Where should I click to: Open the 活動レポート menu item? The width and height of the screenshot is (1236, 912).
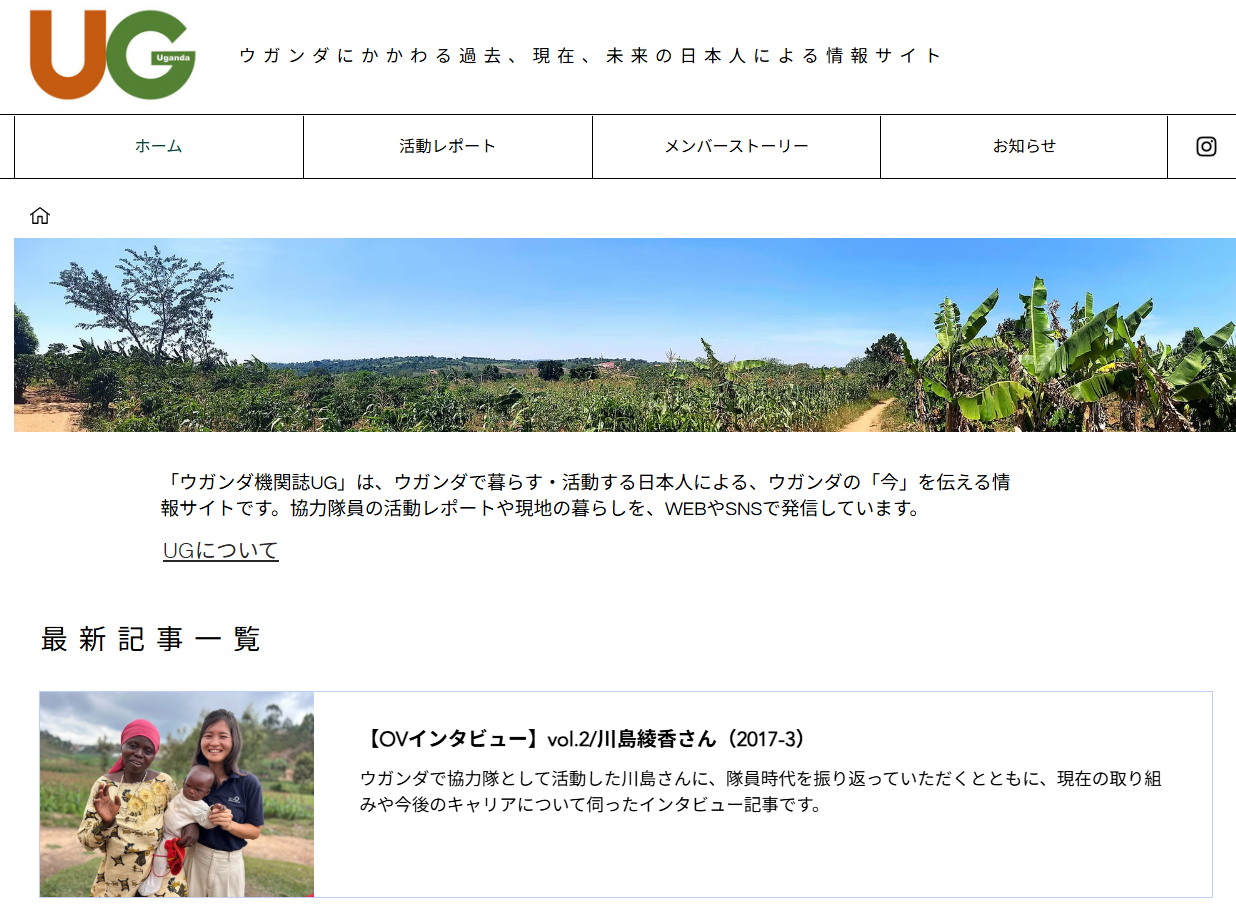coord(447,146)
